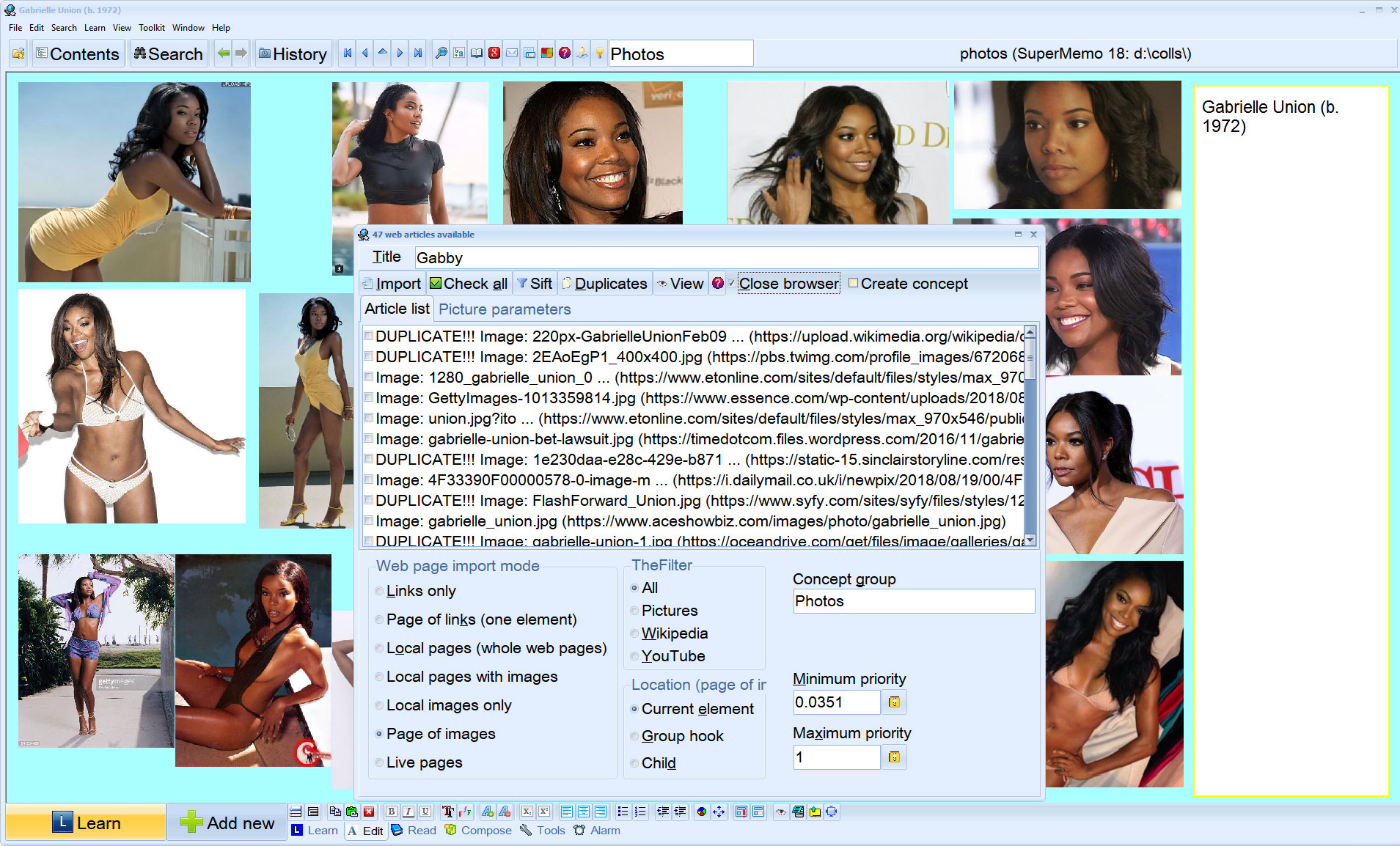Open the Minimum priority selector button
This screenshot has width=1400, height=846.
[894, 702]
